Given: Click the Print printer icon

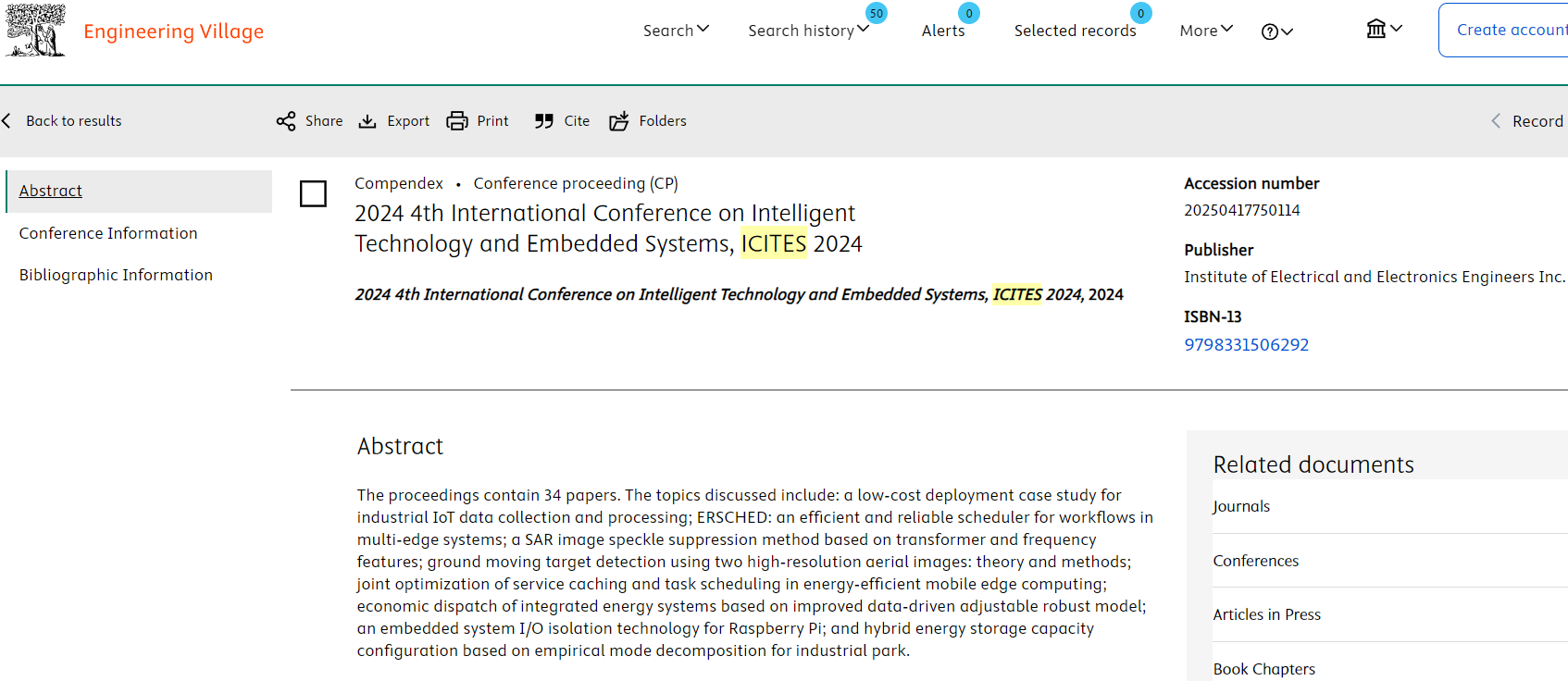Looking at the screenshot, I should coord(457,121).
